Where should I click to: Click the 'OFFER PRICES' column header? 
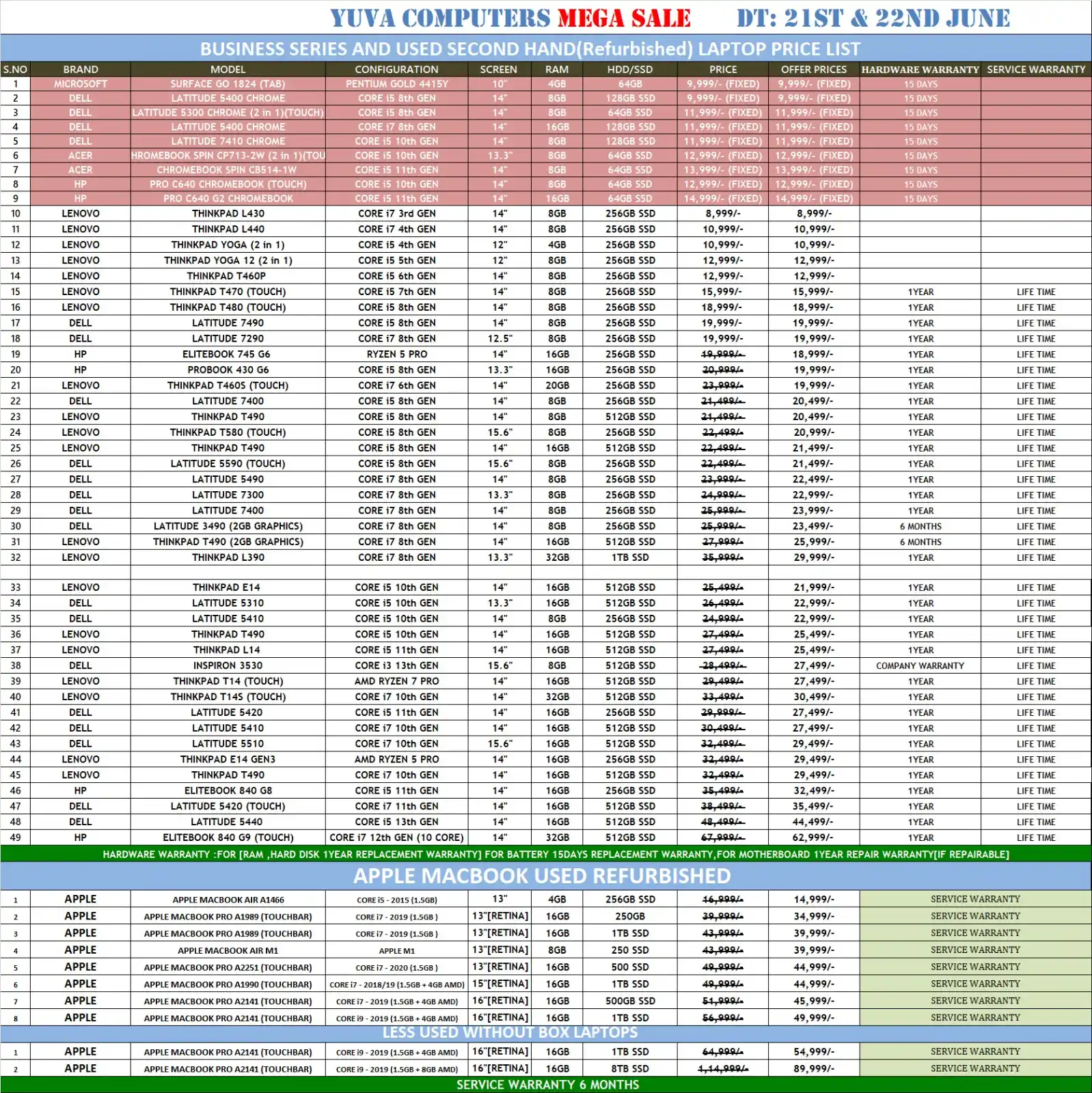coord(814,70)
